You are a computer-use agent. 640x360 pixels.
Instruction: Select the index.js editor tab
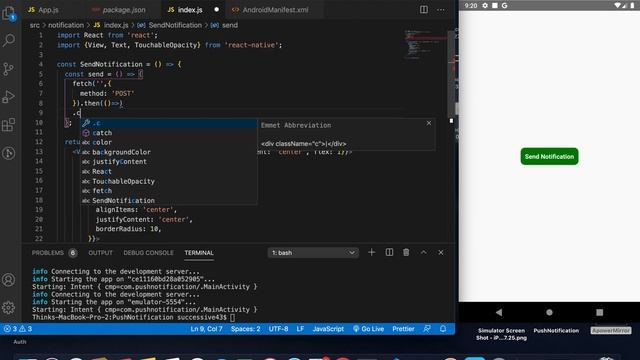pyautogui.click(x=190, y=9)
